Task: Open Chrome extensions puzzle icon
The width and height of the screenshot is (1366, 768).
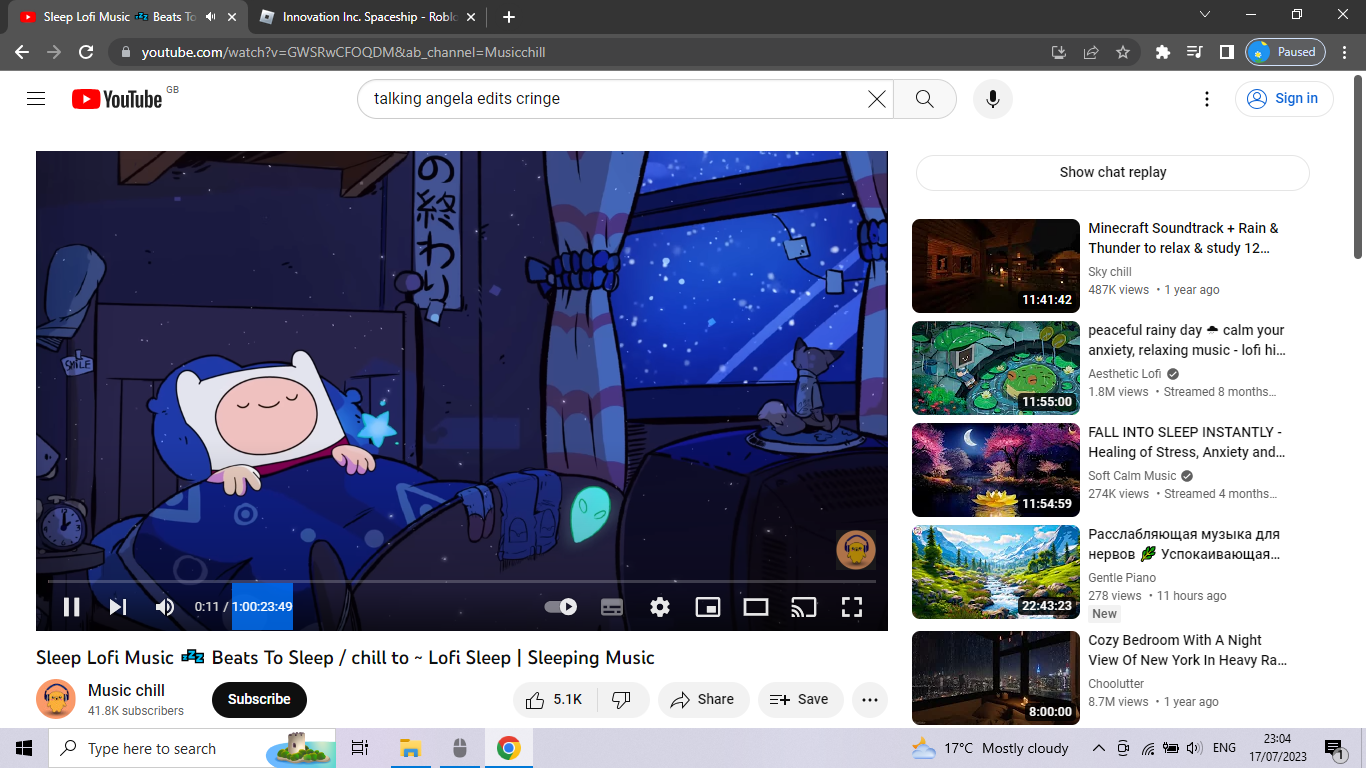Action: (1162, 52)
